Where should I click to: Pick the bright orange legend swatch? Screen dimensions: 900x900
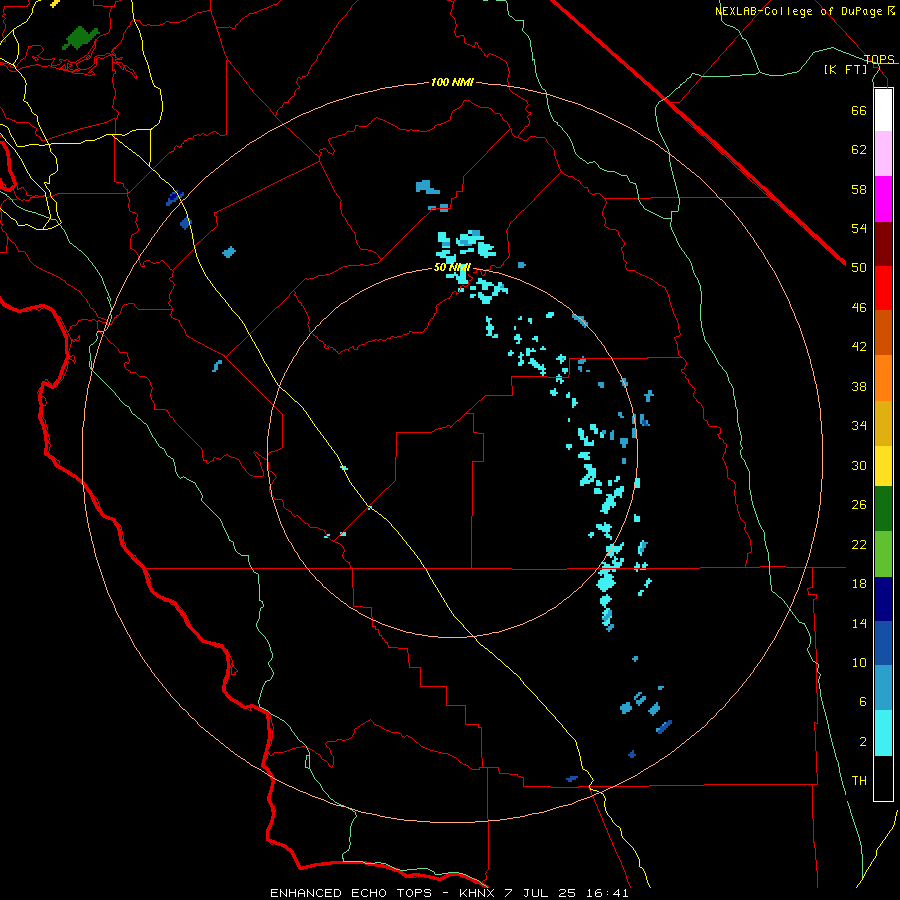tap(883, 378)
